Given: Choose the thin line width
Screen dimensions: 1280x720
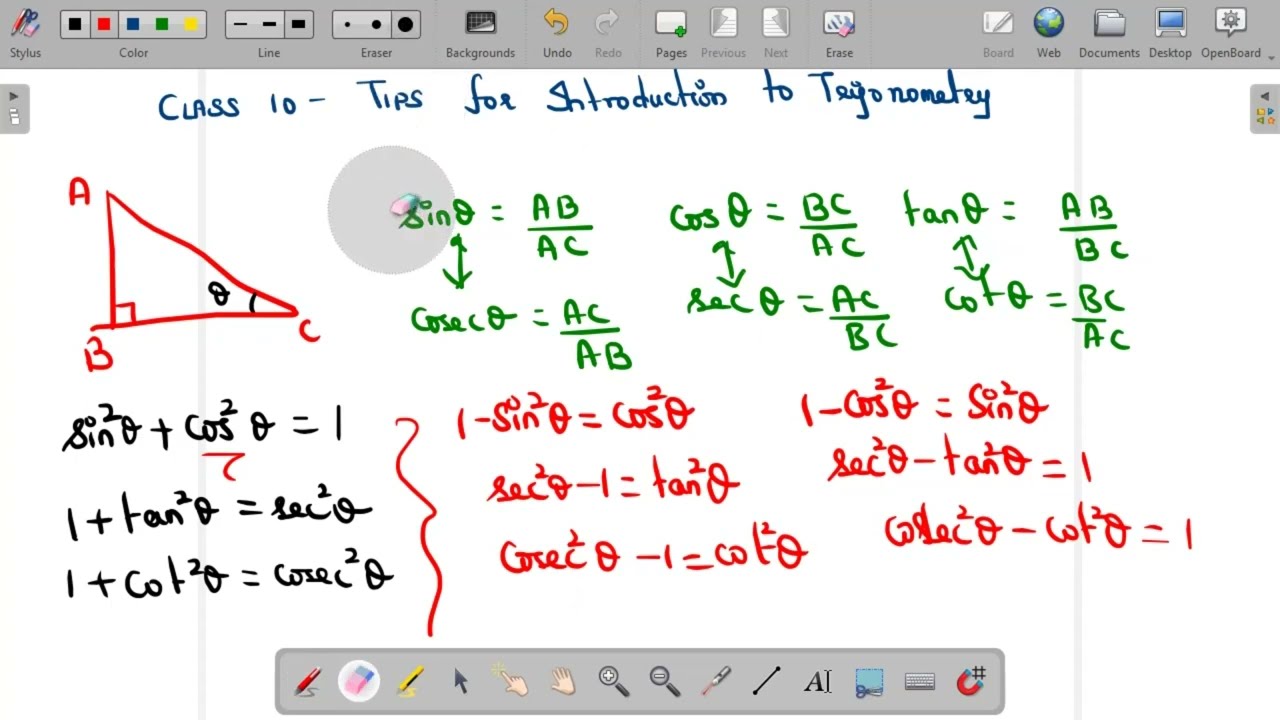Looking at the screenshot, I should pyautogui.click(x=240, y=24).
